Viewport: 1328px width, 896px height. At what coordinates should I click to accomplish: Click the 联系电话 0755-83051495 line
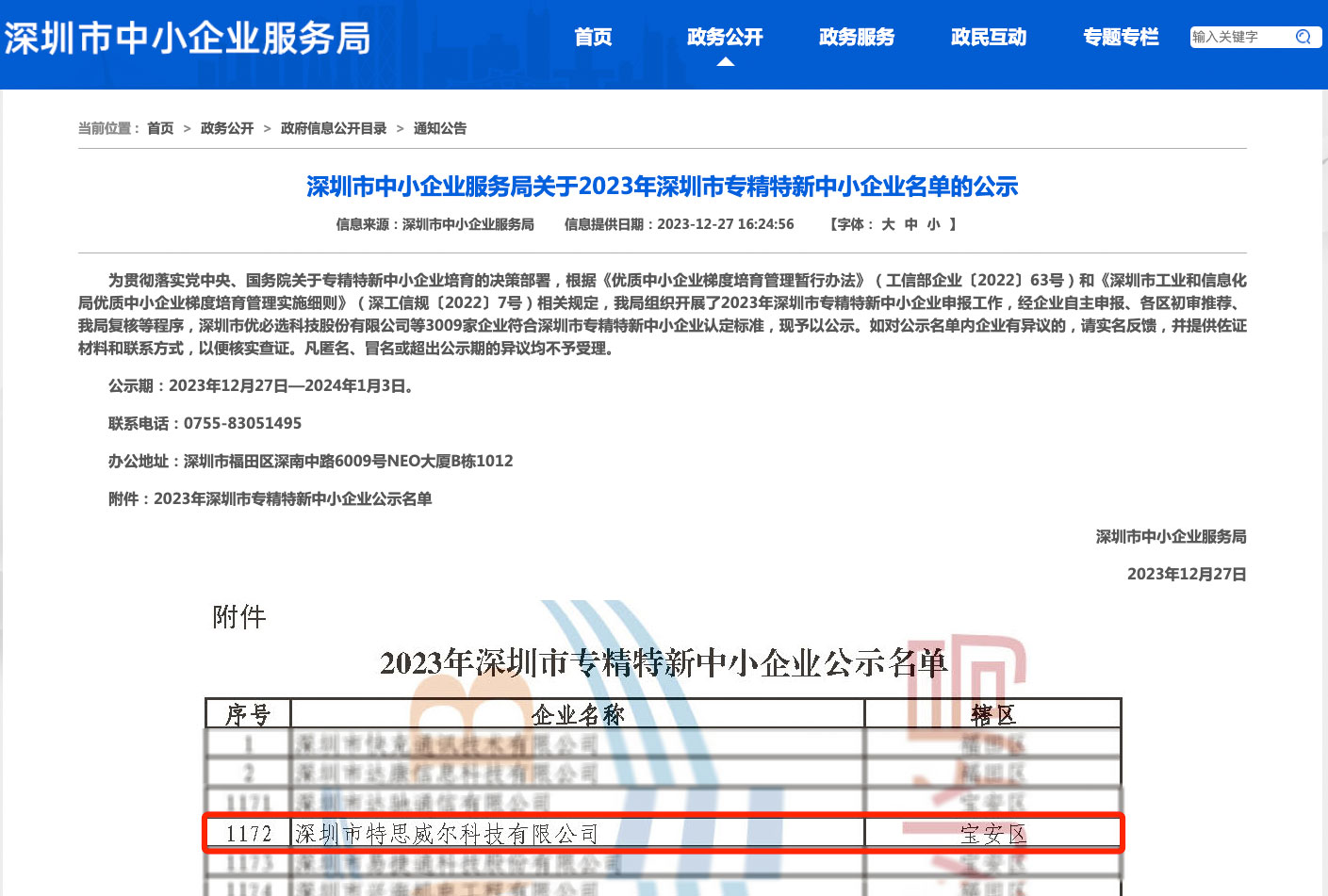click(x=205, y=423)
